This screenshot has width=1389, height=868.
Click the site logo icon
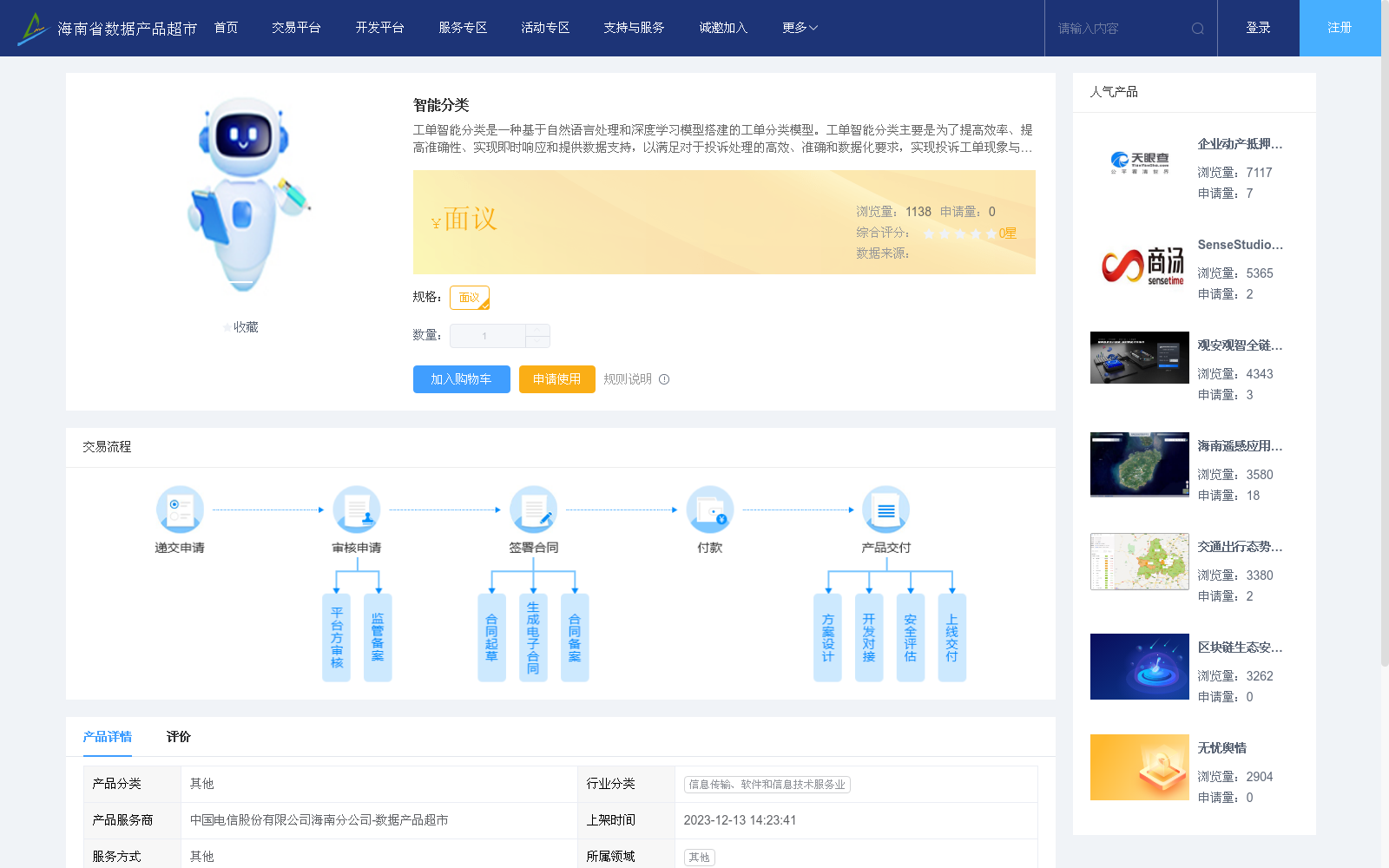coord(33,29)
